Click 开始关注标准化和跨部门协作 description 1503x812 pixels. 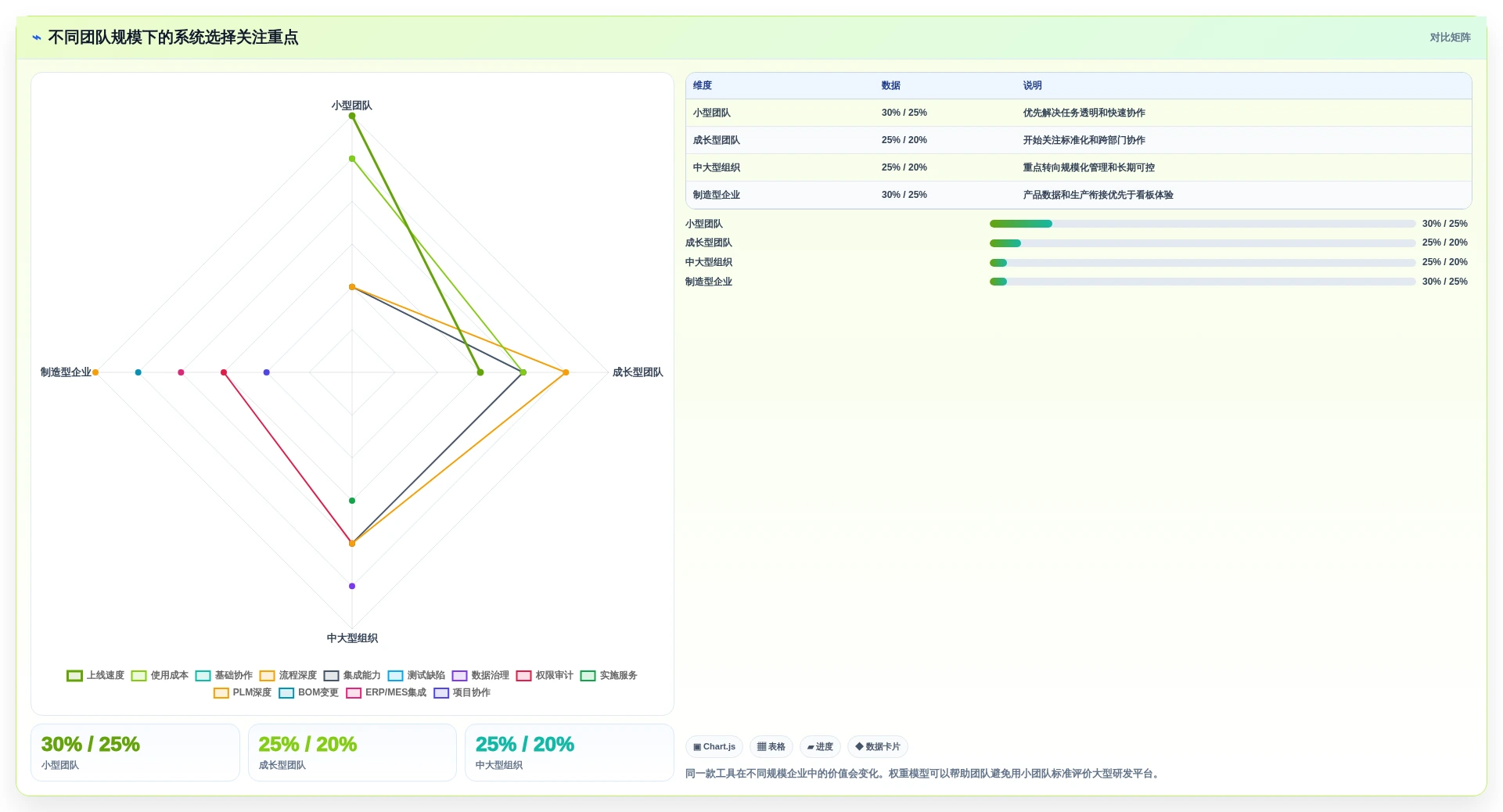(1084, 140)
